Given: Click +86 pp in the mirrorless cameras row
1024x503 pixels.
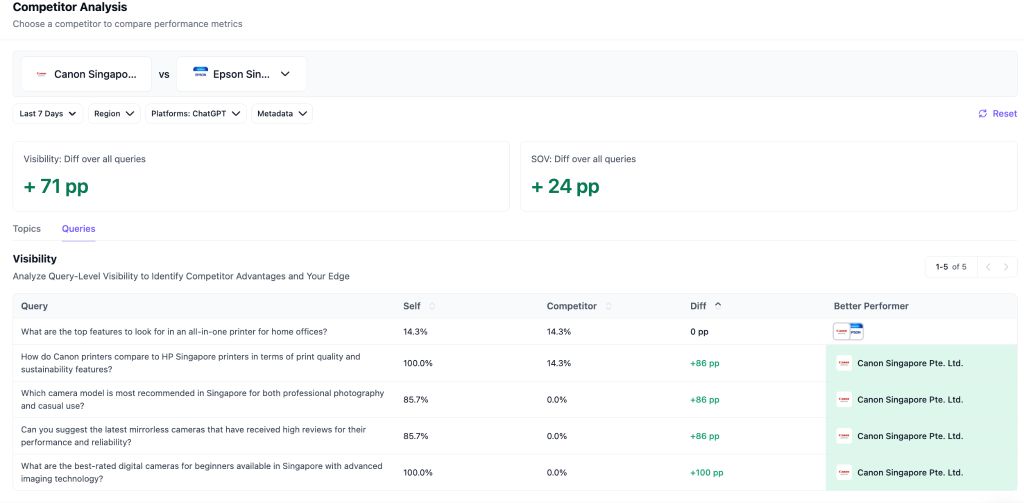Looking at the screenshot, I should [705, 436].
